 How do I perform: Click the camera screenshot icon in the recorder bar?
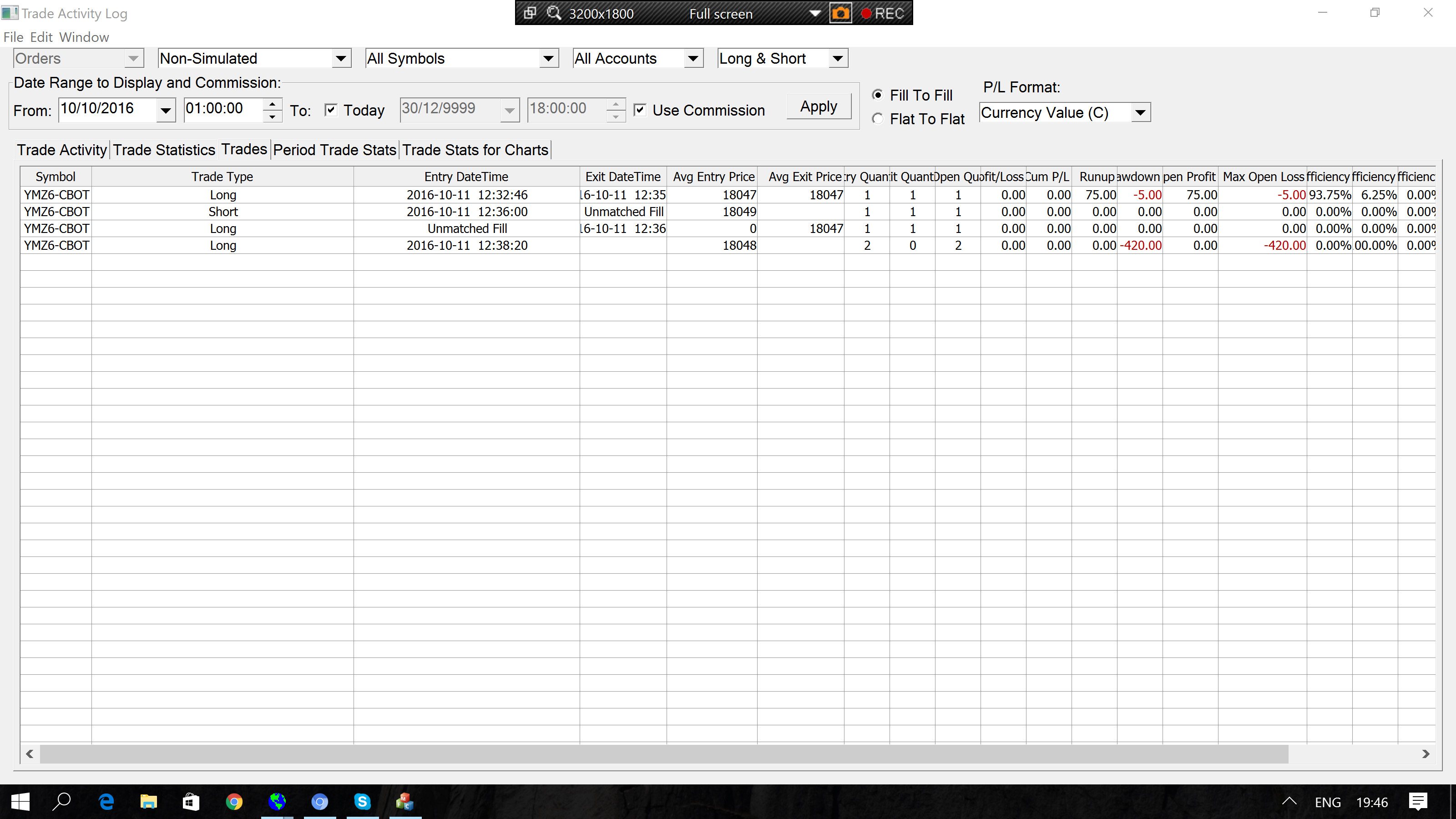pos(840,13)
